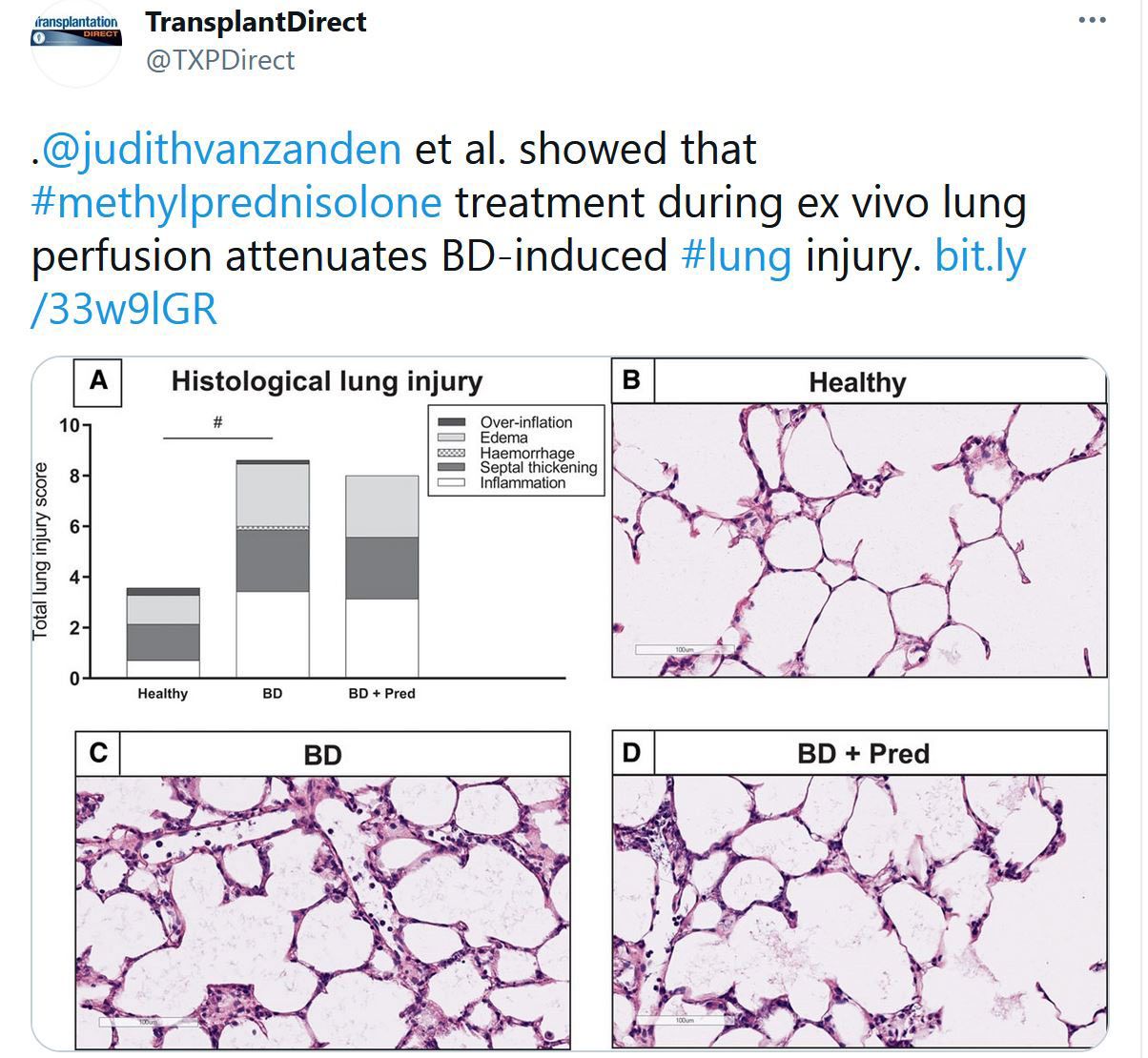The image size is (1148, 1058).
Task: Open the TransplantDirect display name
Action: coord(256,21)
